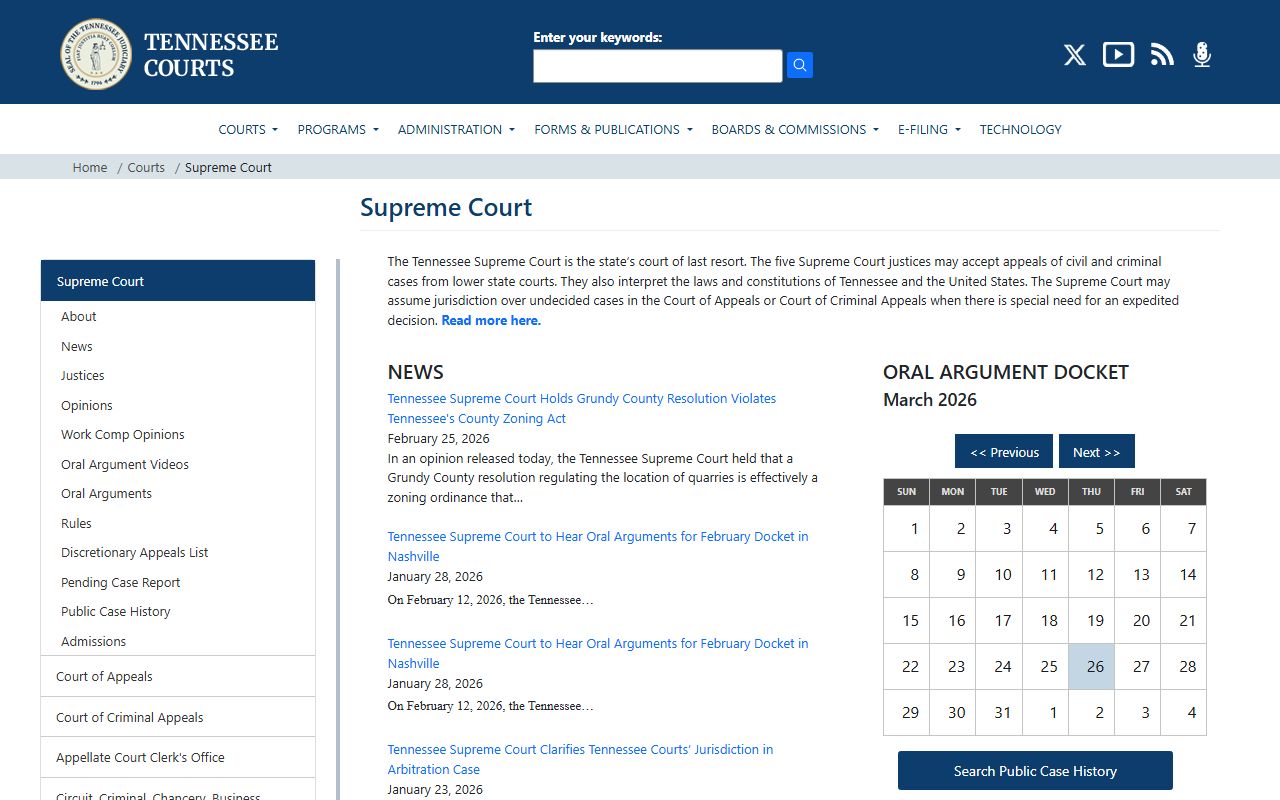Click the March 2026 docket heading

(x=930, y=399)
